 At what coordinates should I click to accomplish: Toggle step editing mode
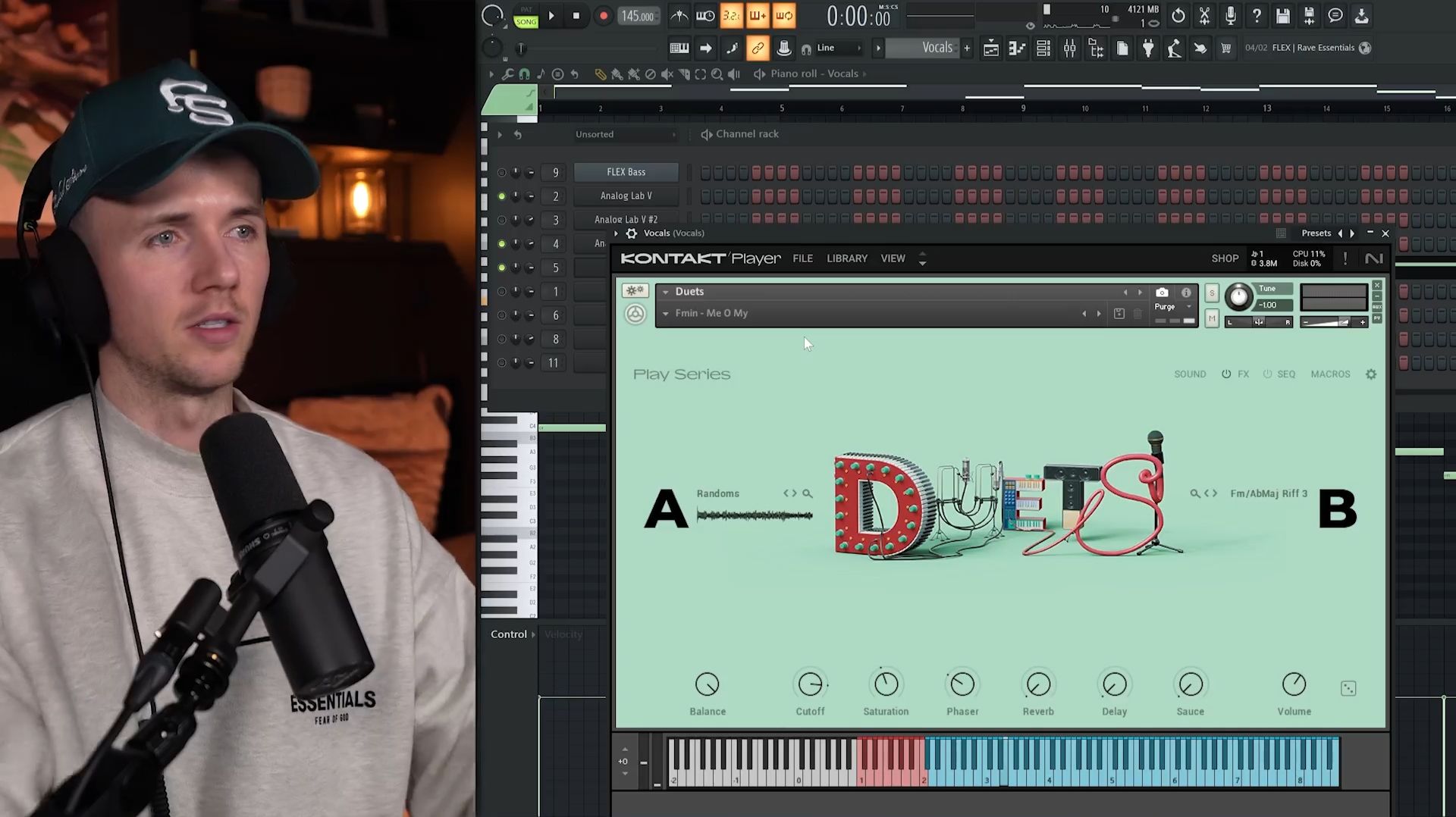tap(732, 48)
